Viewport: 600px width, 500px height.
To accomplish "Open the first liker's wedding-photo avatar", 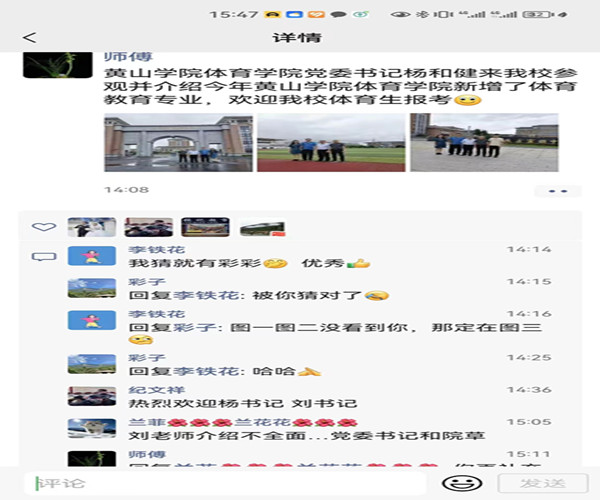I will click(x=92, y=227).
